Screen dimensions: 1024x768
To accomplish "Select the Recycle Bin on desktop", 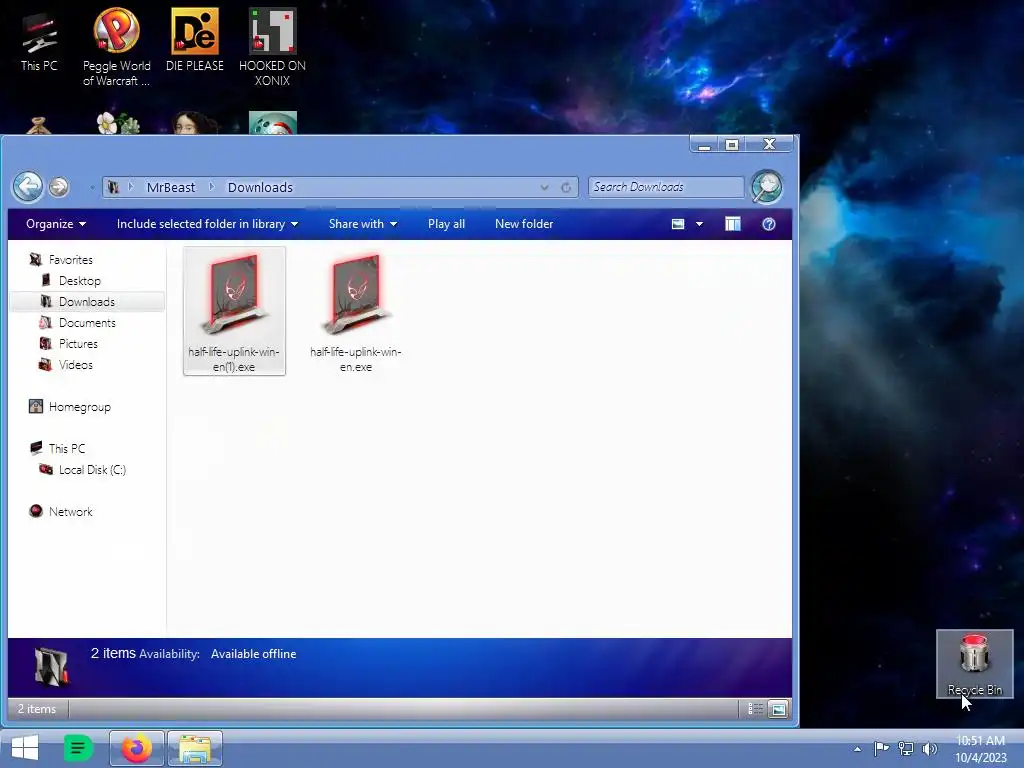I will tap(974, 664).
